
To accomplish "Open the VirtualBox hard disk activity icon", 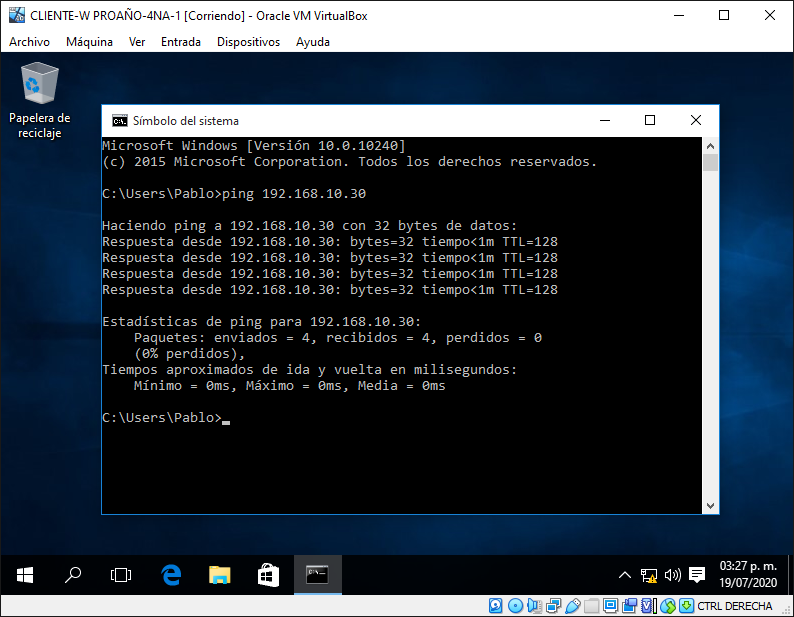I will pyautogui.click(x=495, y=605).
